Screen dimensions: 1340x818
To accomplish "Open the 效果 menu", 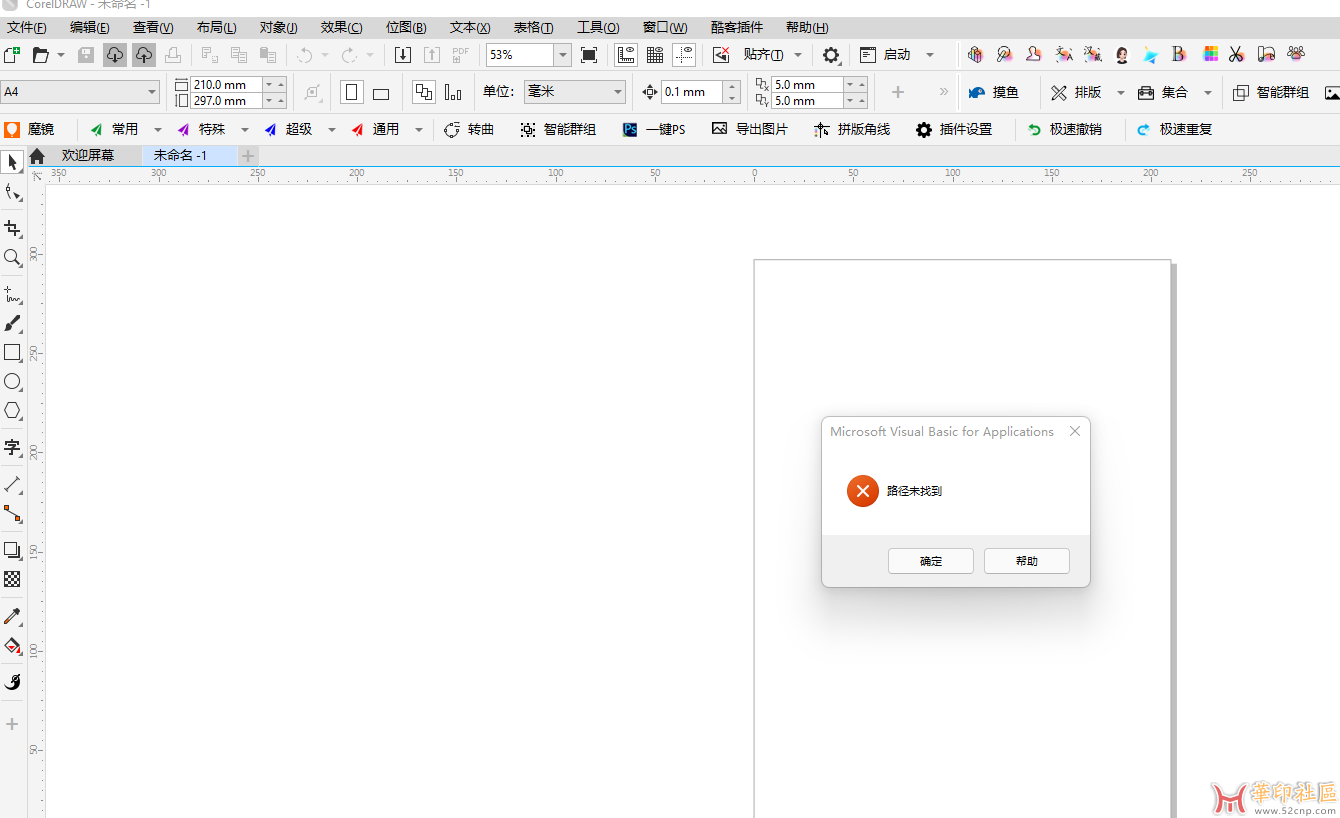I will coord(341,27).
